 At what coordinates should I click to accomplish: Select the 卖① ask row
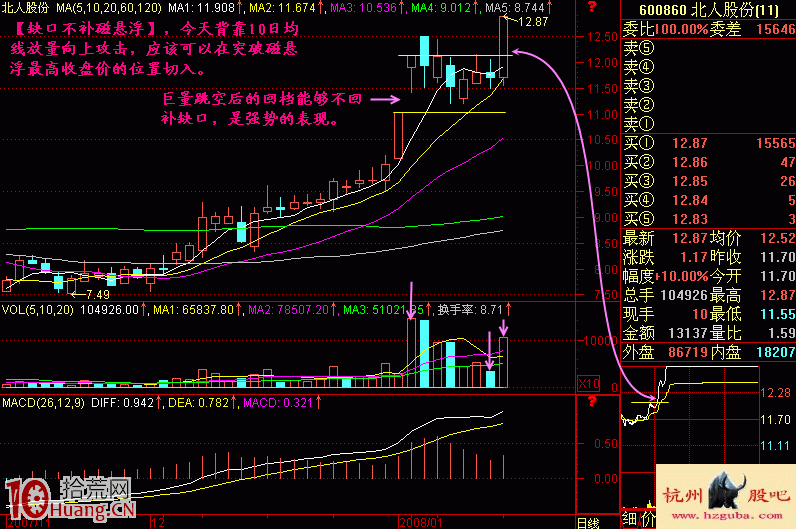[709, 124]
